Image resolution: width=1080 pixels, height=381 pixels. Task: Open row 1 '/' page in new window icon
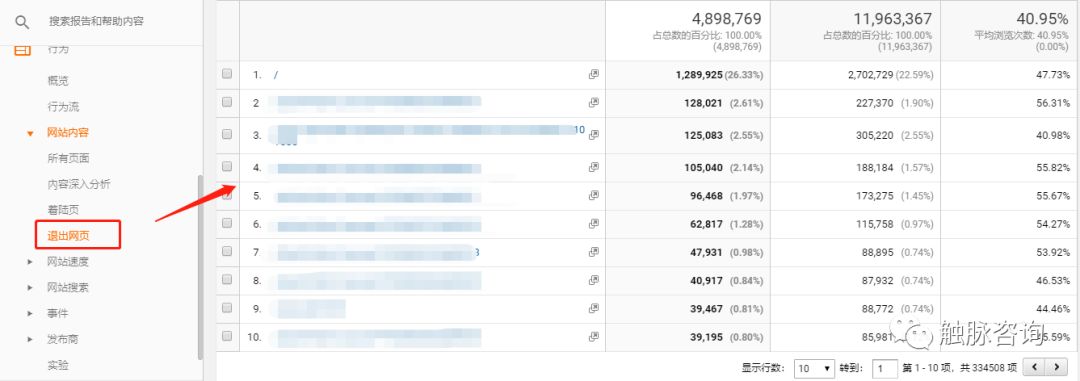594,74
